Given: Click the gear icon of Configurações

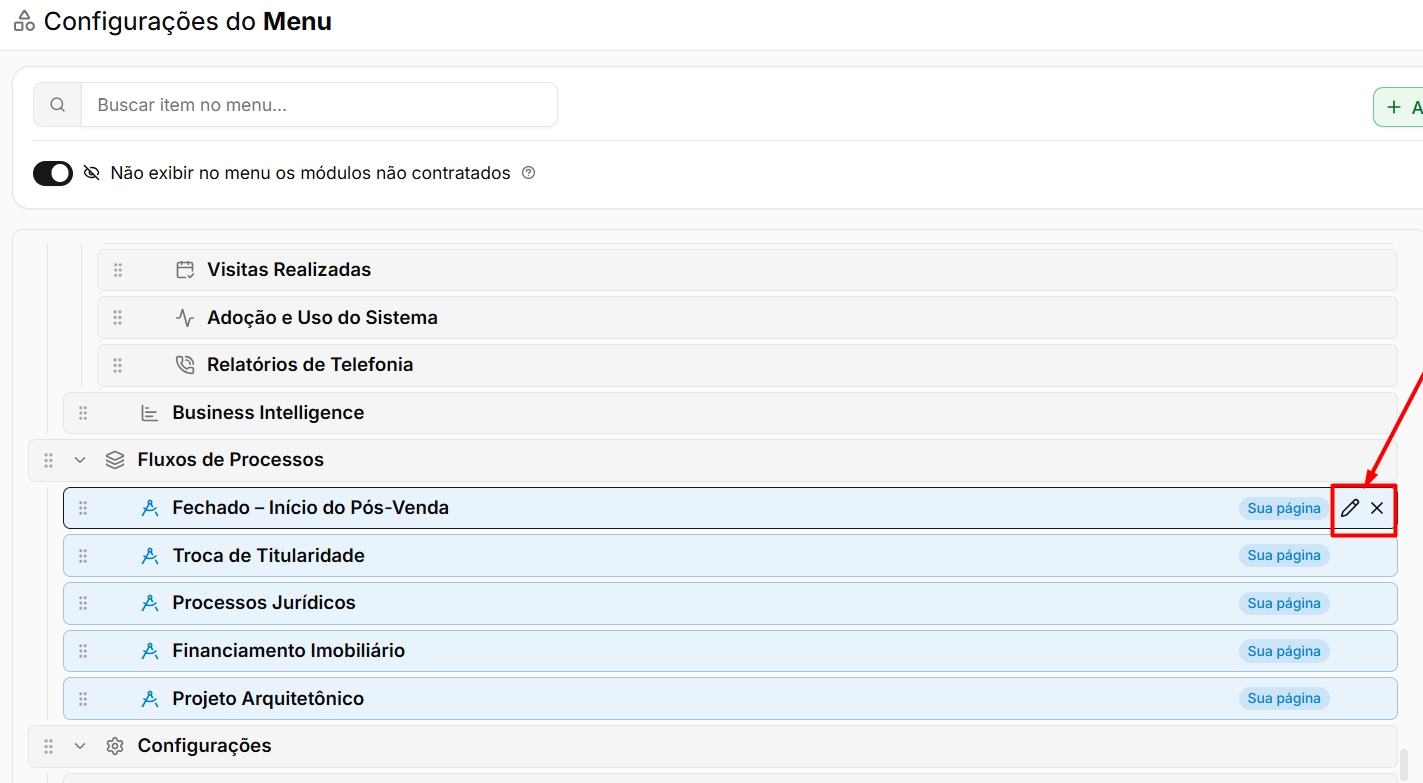Looking at the screenshot, I should click(x=115, y=746).
